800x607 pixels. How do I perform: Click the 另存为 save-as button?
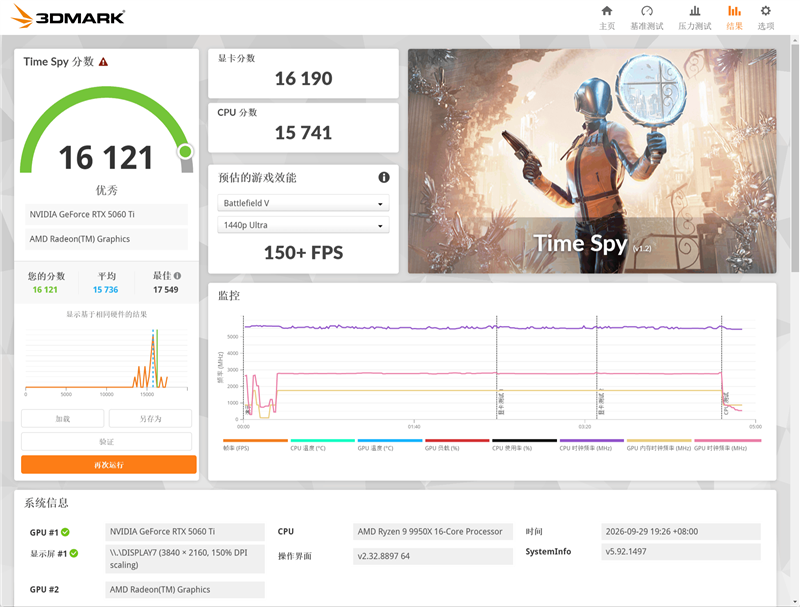pyautogui.click(x=151, y=419)
